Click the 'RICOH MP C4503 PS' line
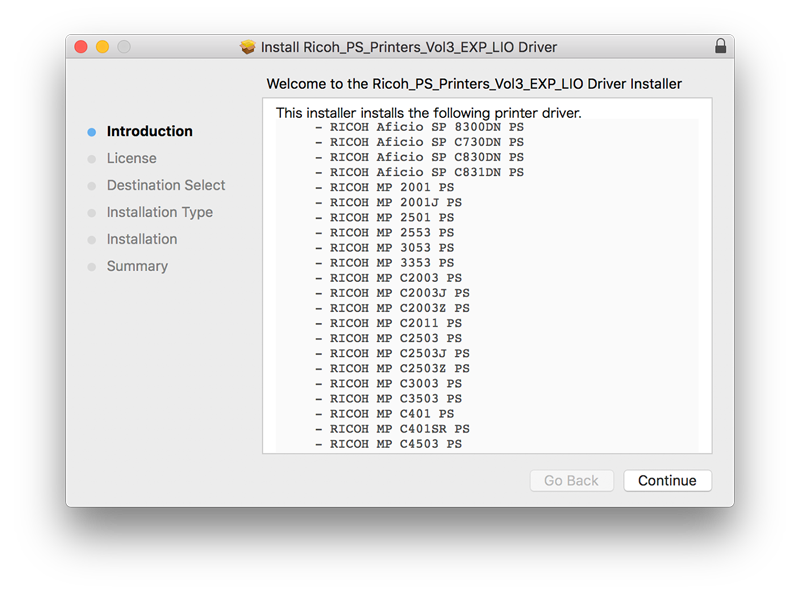 388,444
